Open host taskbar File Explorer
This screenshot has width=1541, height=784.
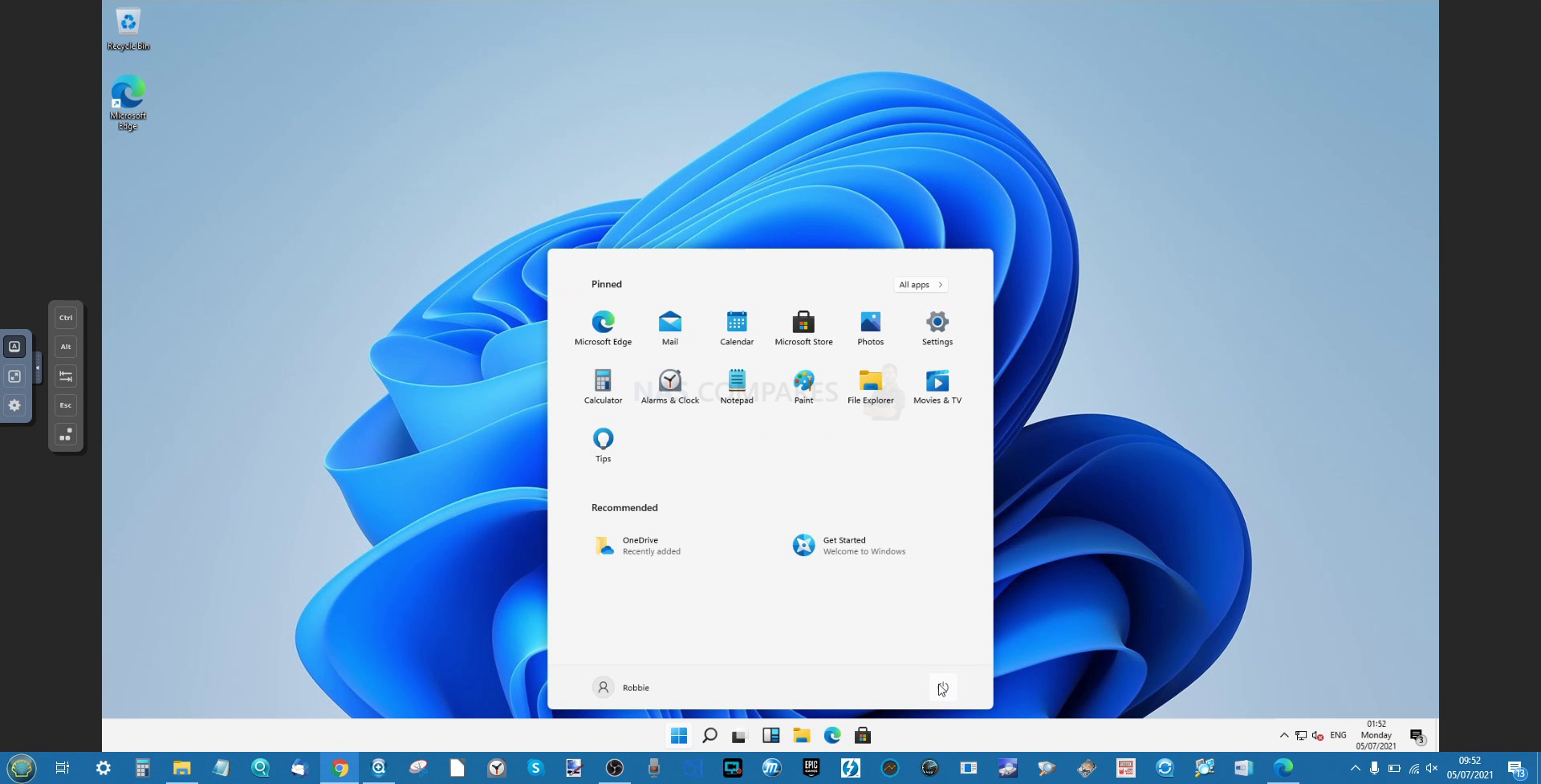tap(181, 768)
